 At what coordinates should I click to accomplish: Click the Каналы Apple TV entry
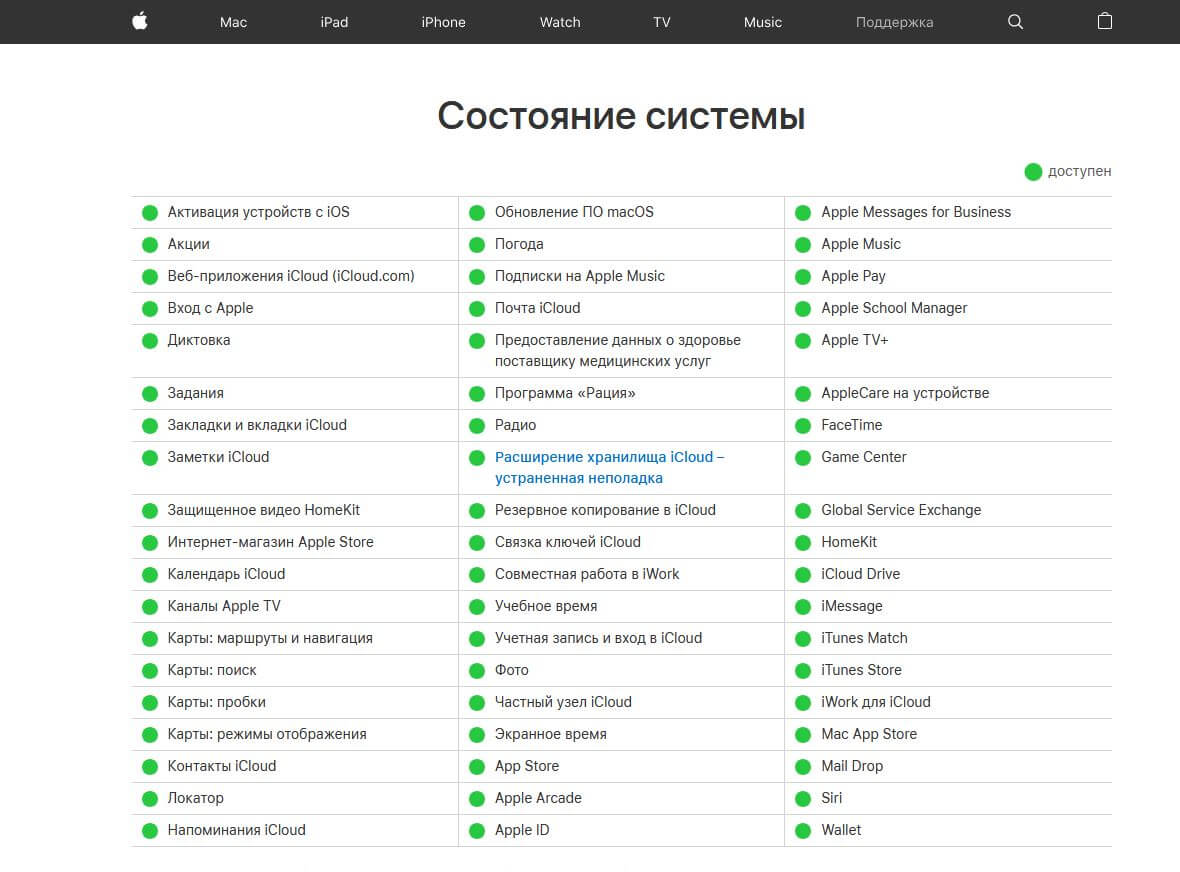[224, 606]
